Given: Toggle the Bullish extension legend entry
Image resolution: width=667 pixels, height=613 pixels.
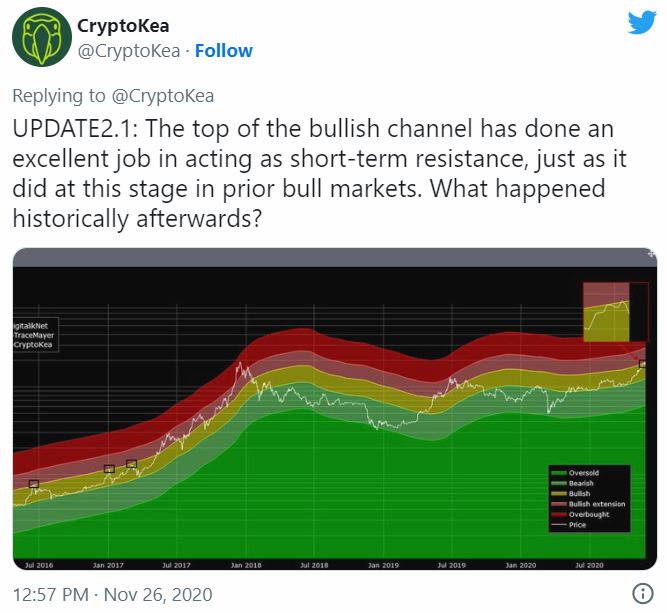Looking at the screenshot, I should coord(596,504).
